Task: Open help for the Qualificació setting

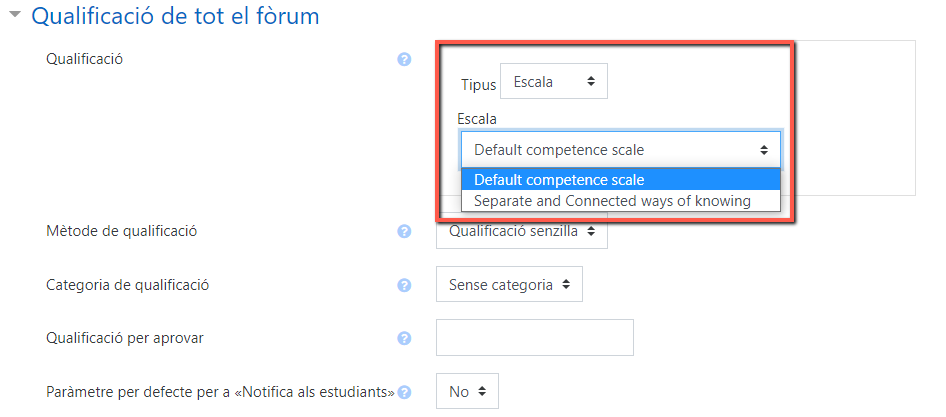Action: tap(404, 60)
